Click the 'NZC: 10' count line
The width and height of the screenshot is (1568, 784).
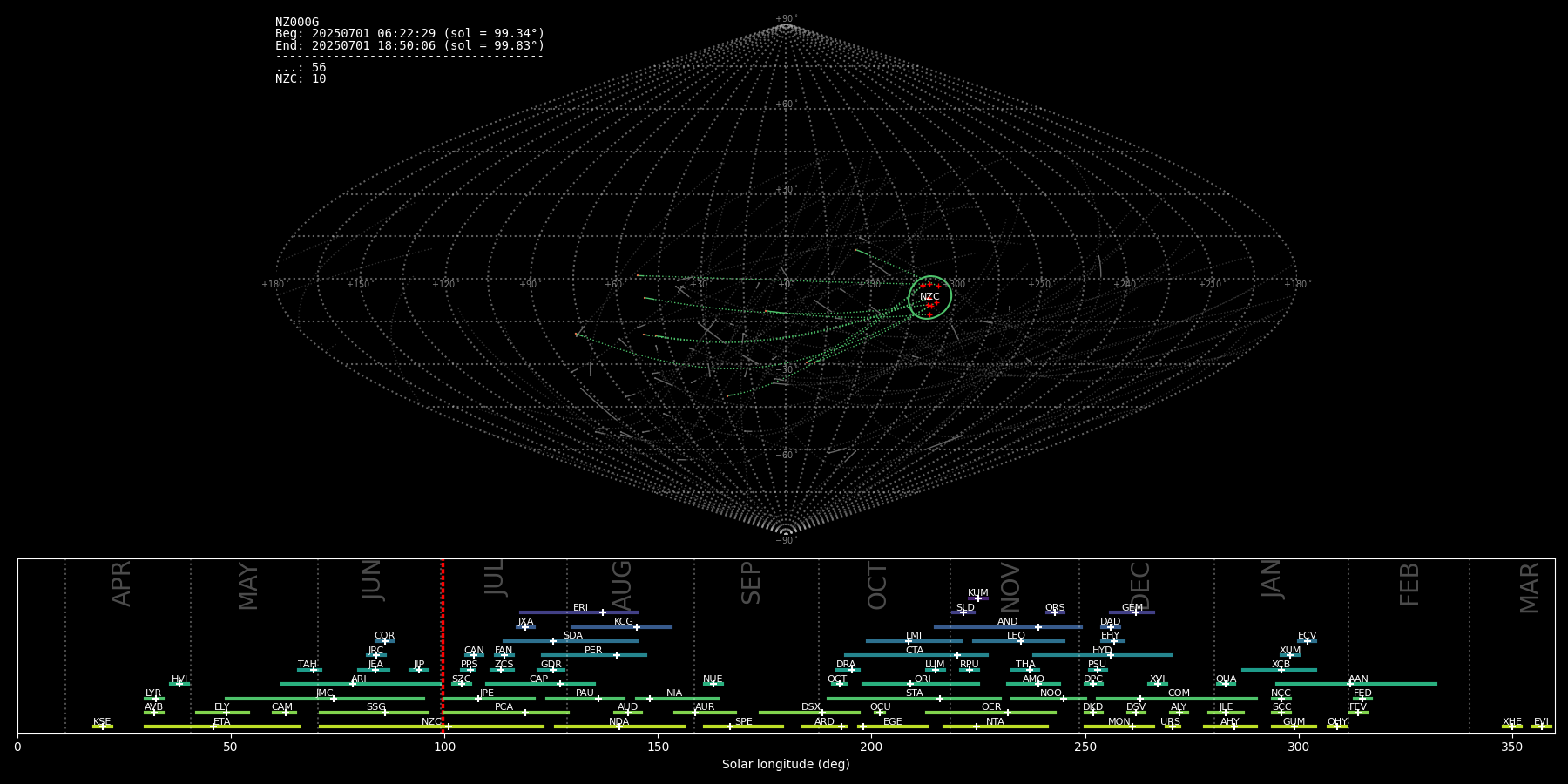pyautogui.click(x=301, y=78)
